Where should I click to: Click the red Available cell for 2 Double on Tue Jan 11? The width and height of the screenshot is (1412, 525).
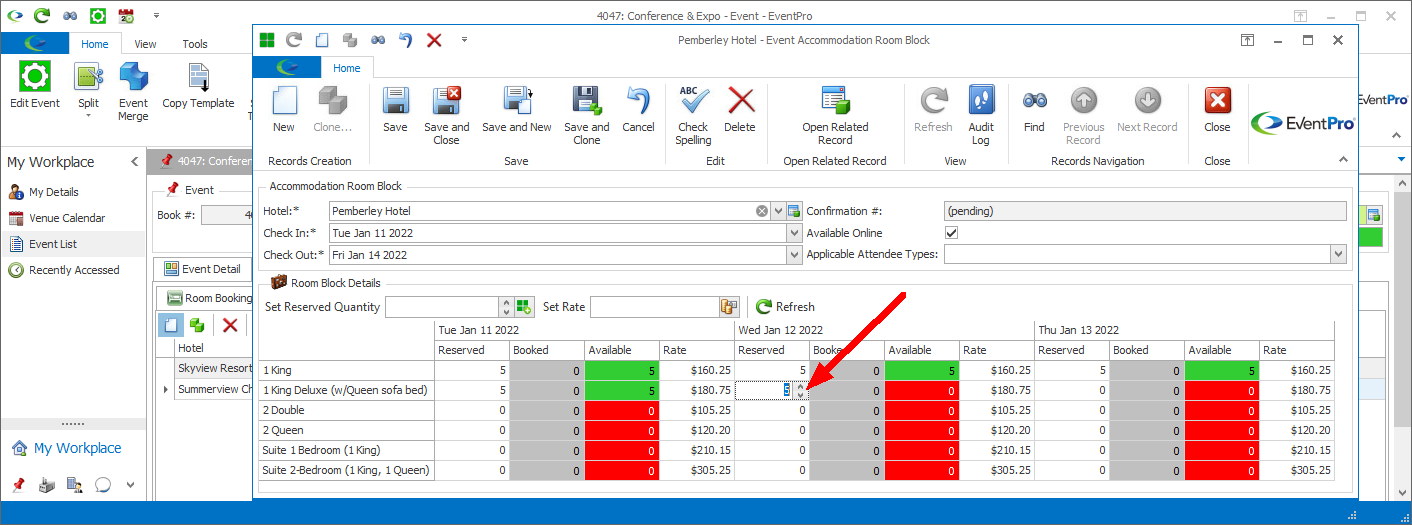(622, 410)
